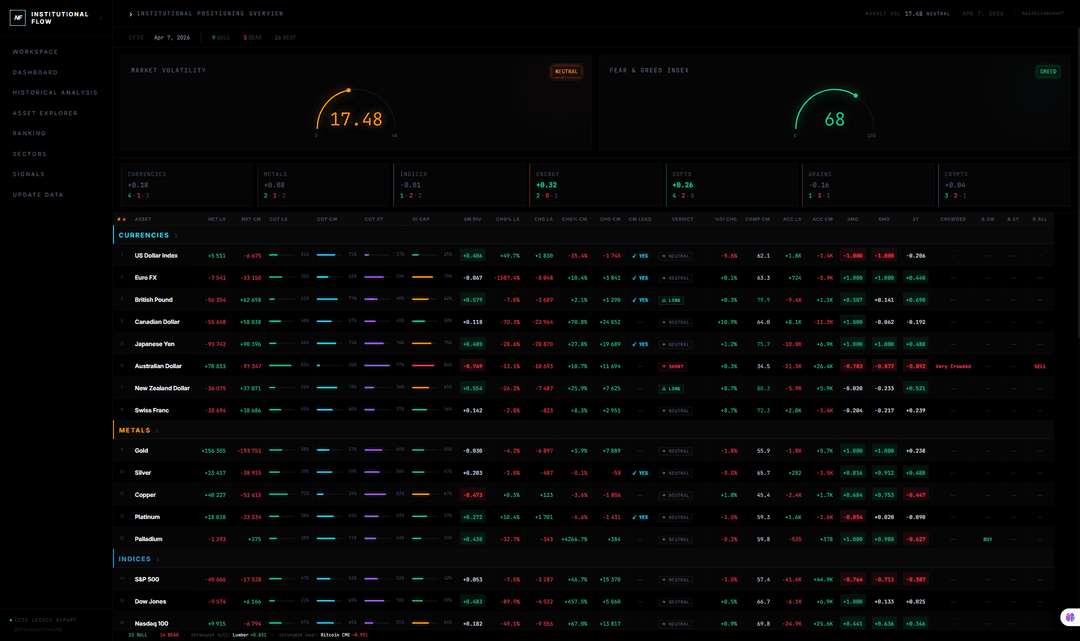Collapse the METALS group header
The image size is (1080, 641).
click(583, 430)
